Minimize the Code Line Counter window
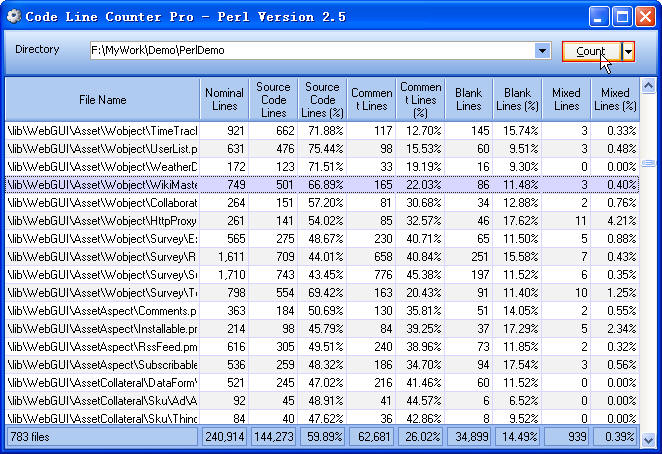662x454 pixels. [x=599, y=16]
